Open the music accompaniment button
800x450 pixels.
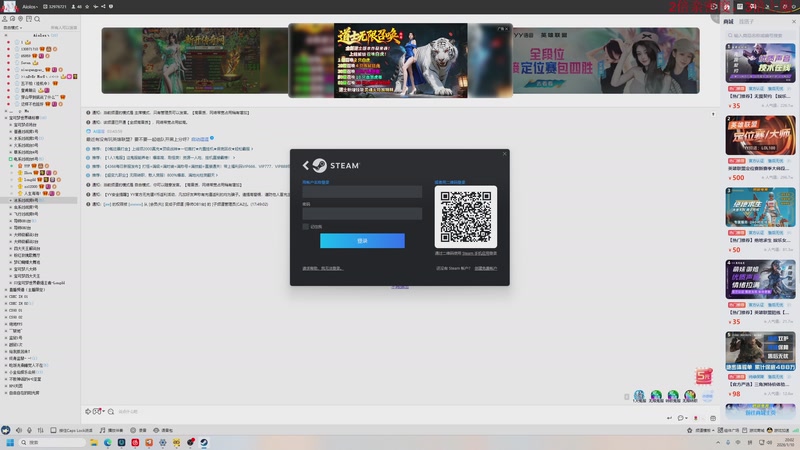point(111,430)
